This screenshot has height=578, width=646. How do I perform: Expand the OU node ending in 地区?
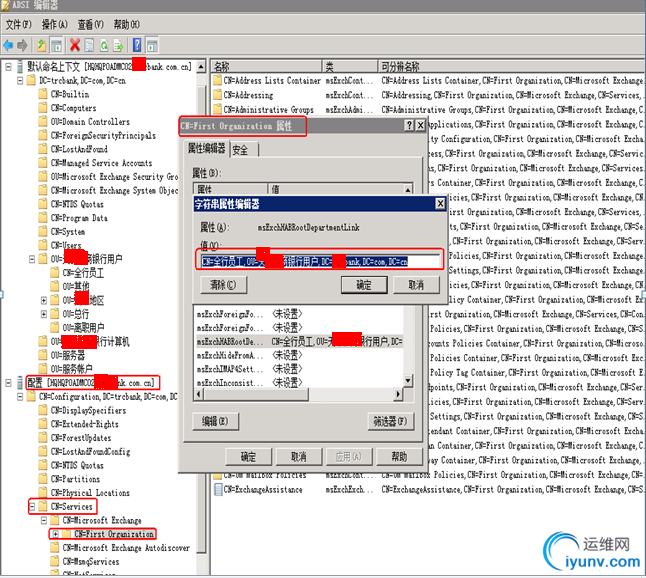click(44, 300)
